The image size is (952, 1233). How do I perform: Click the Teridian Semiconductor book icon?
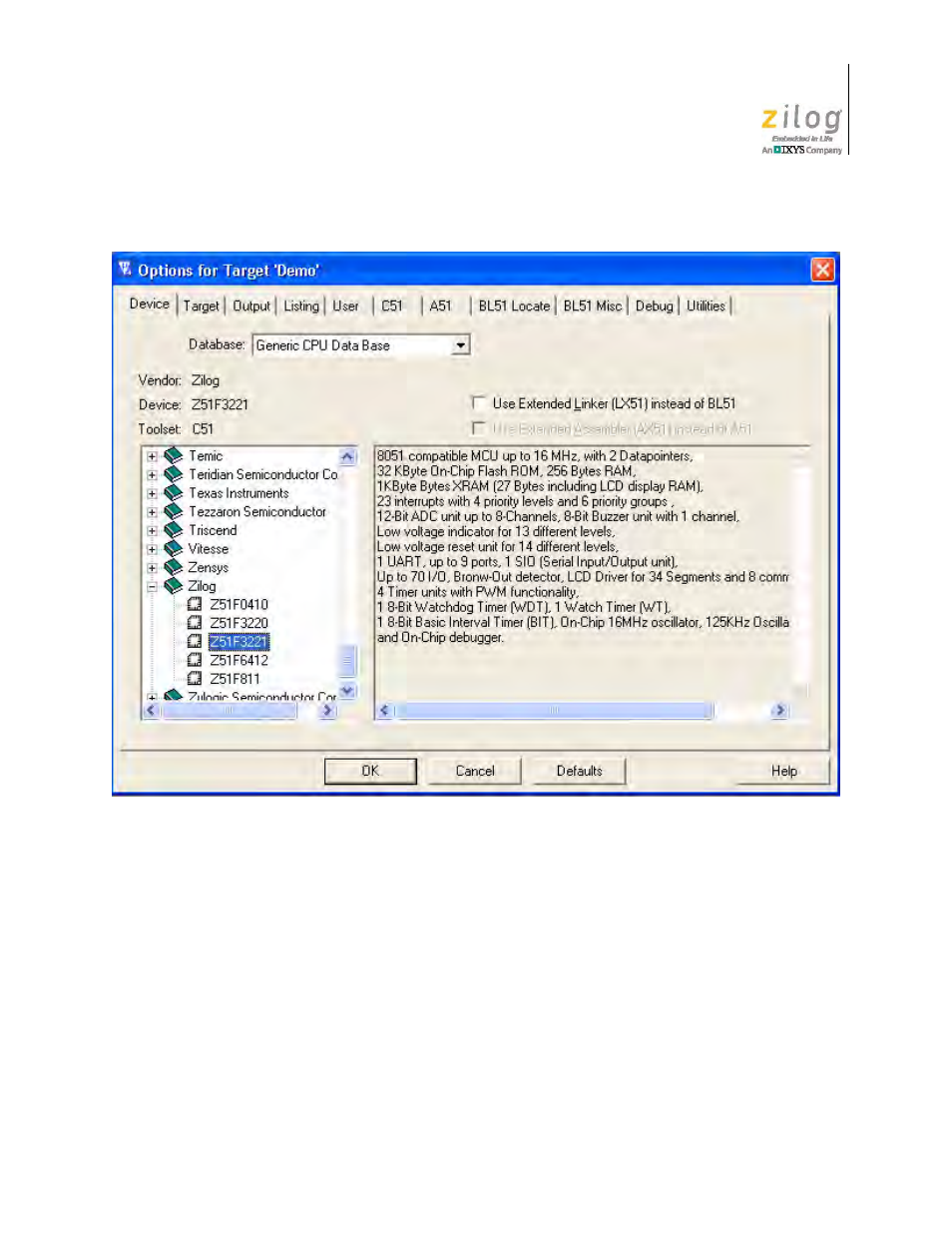(x=173, y=474)
